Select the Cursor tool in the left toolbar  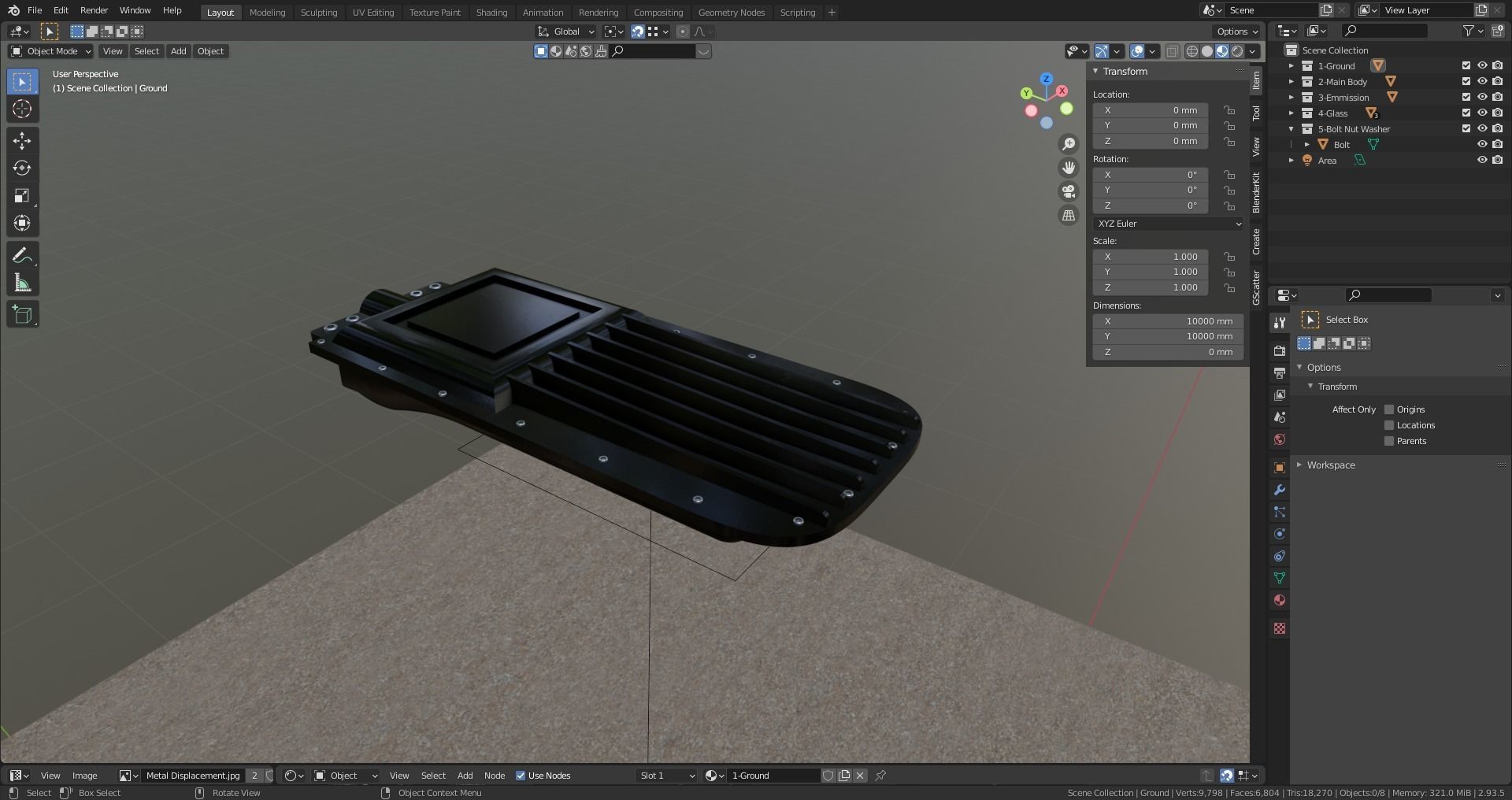[x=22, y=109]
